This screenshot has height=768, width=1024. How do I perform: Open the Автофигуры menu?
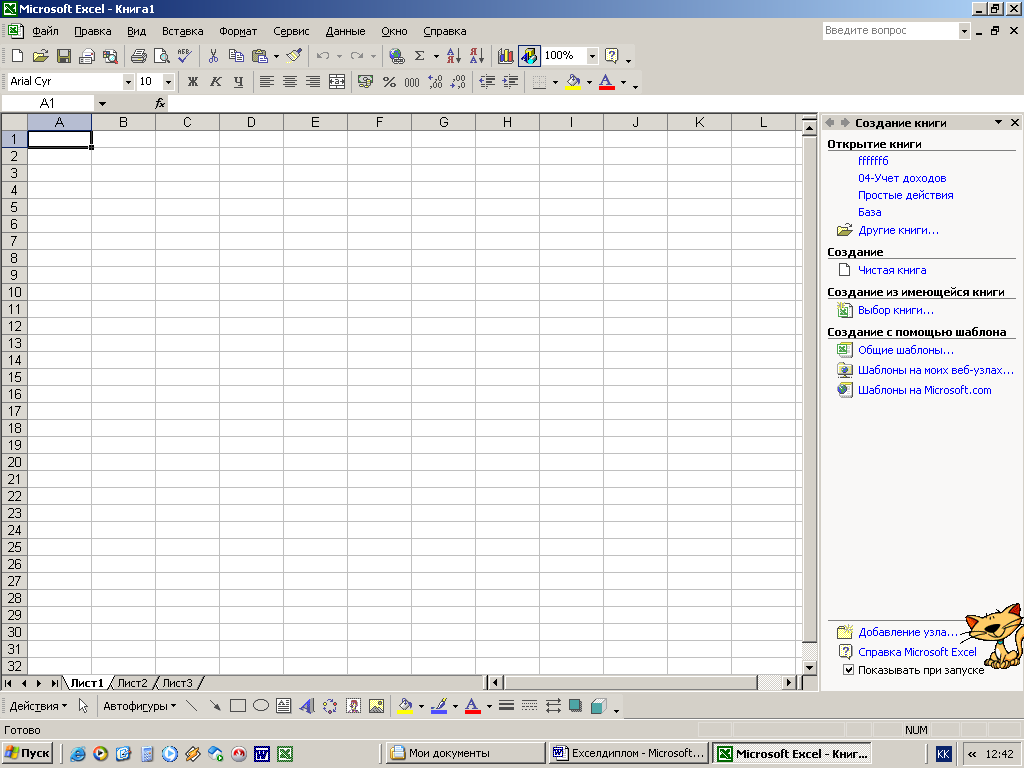pos(139,706)
